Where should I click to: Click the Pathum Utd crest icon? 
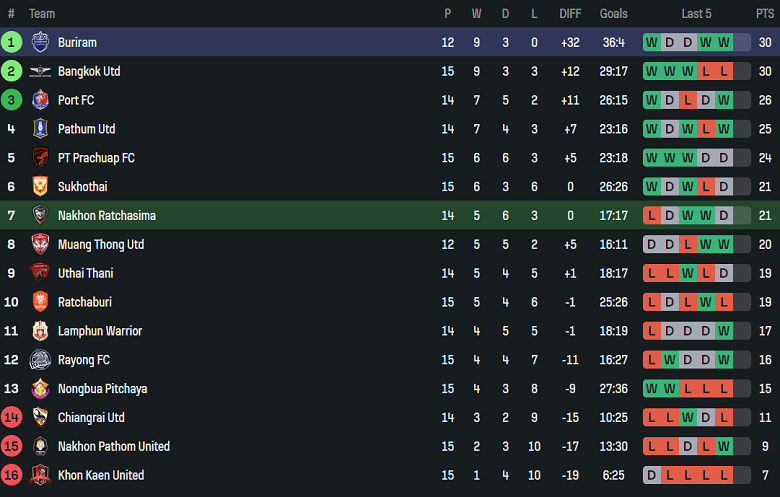(x=40, y=129)
